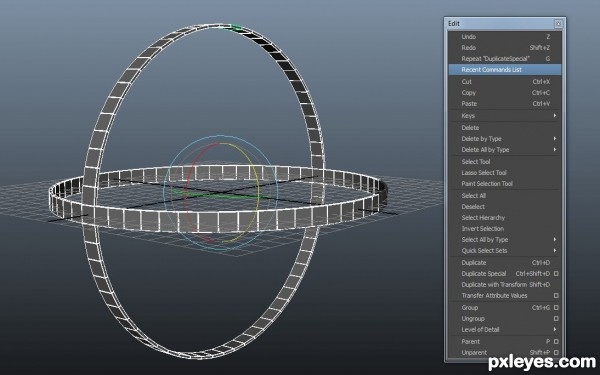This screenshot has width=600, height=375.
Task: Expand Level of Detail submenu
Action: (x=505, y=330)
